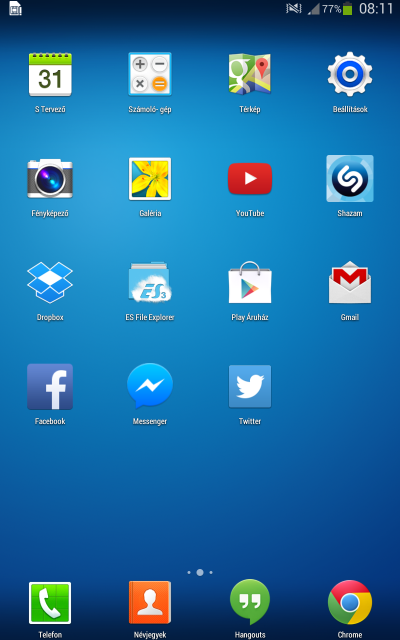The image size is (400, 640).
Task: Launch Hangouts from the dock
Action: click(250, 602)
